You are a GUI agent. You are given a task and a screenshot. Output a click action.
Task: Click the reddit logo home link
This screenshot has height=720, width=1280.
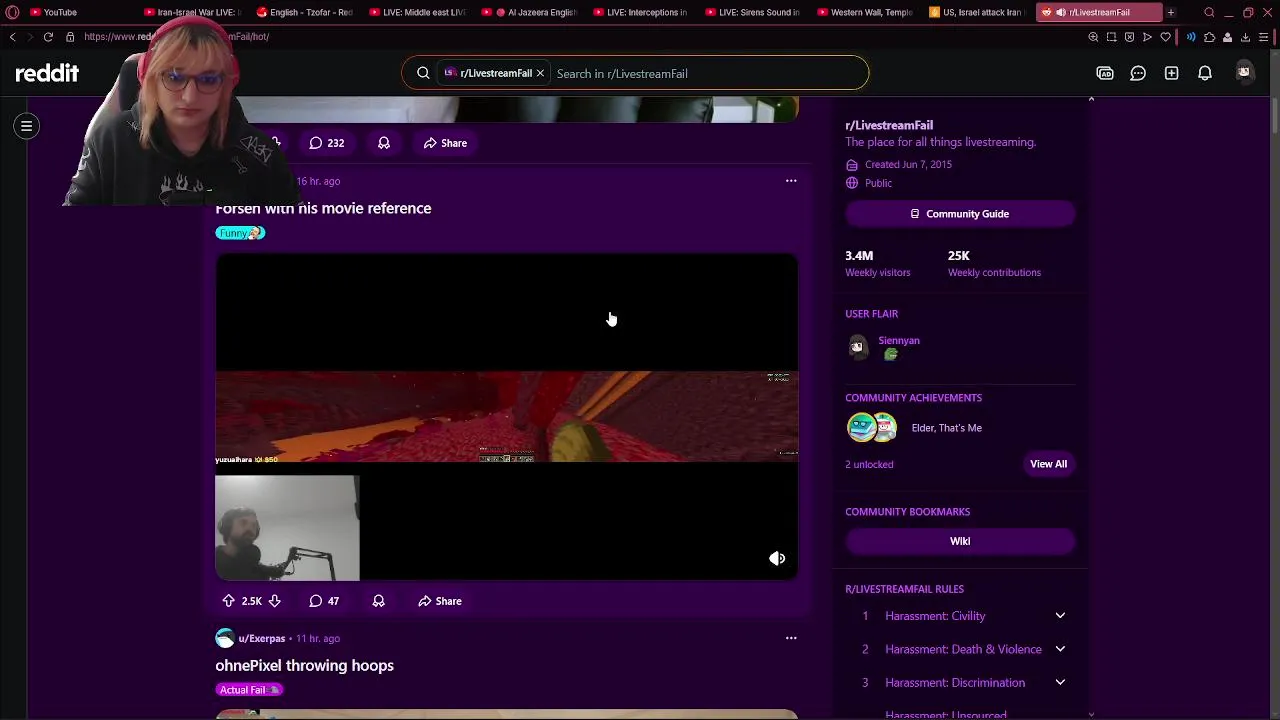point(47,73)
